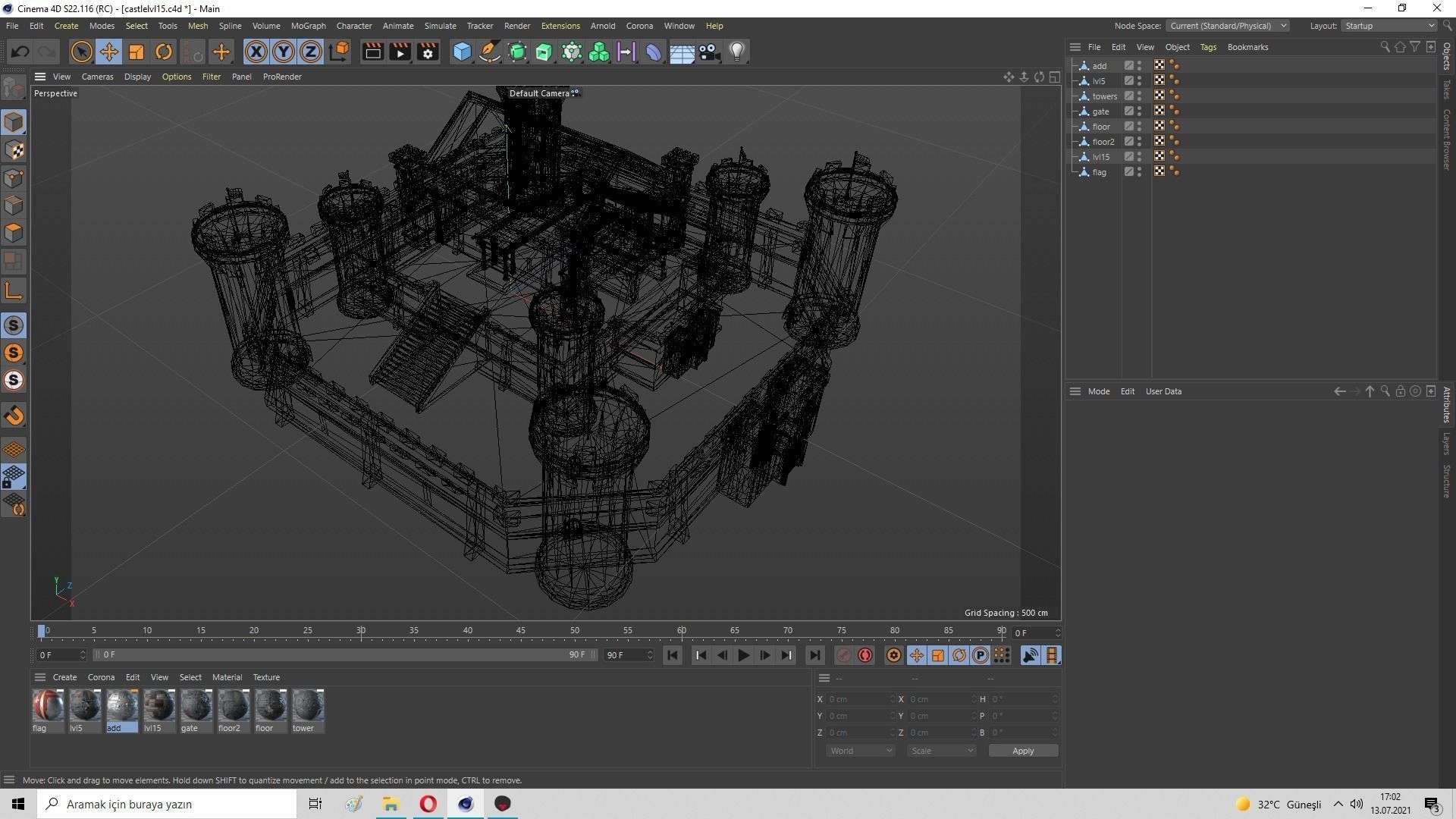This screenshot has height=819, width=1456.
Task: Switch to Texture mode
Action: 14,150
